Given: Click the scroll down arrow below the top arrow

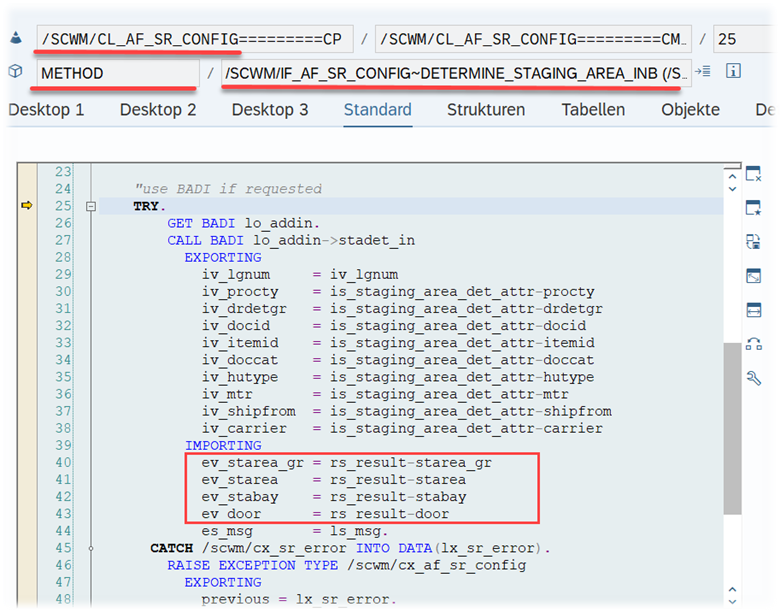Looking at the screenshot, I should click(732, 189).
